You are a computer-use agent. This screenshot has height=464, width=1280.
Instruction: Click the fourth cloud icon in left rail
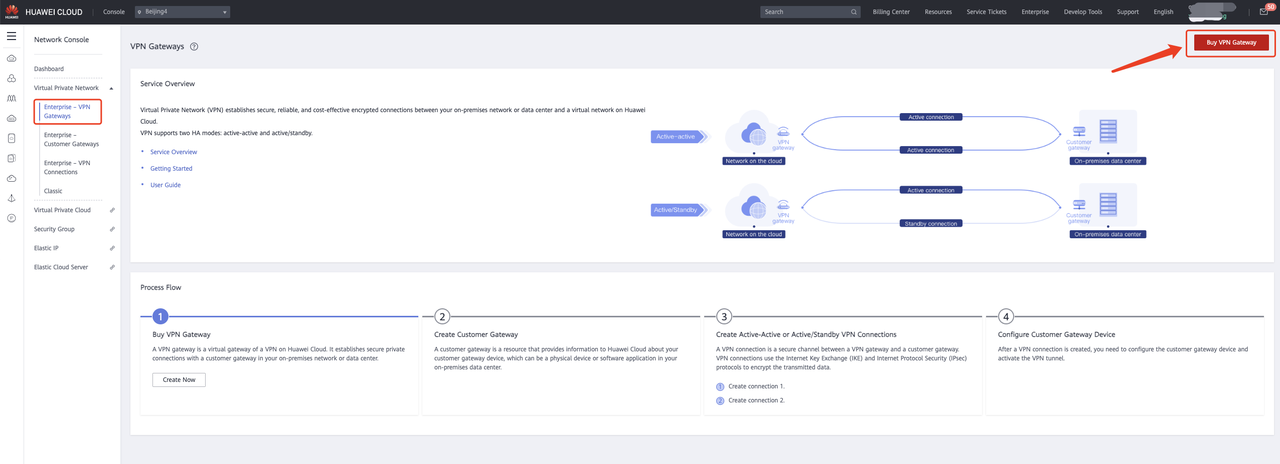point(11,118)
